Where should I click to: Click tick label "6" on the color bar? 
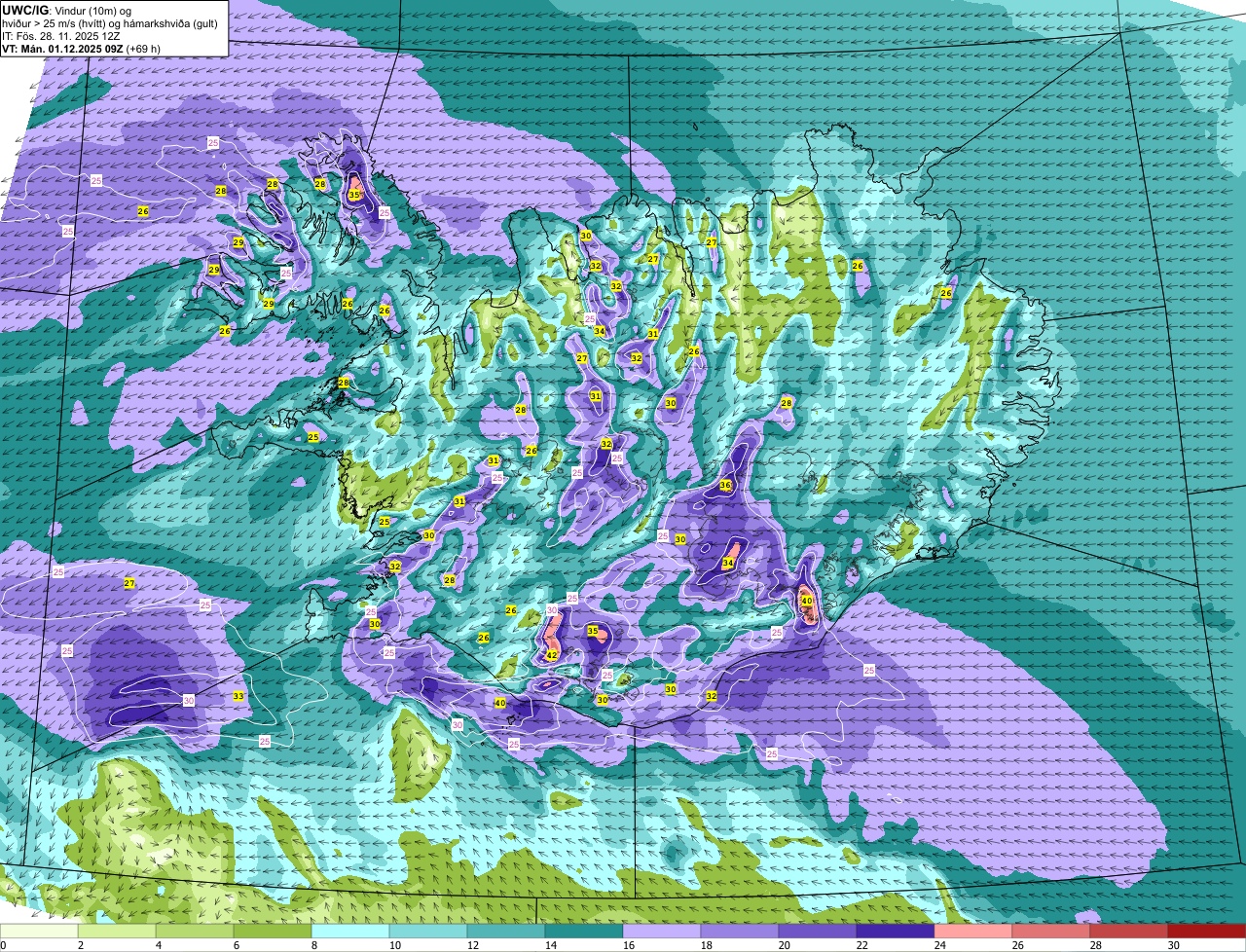[236, 945]
